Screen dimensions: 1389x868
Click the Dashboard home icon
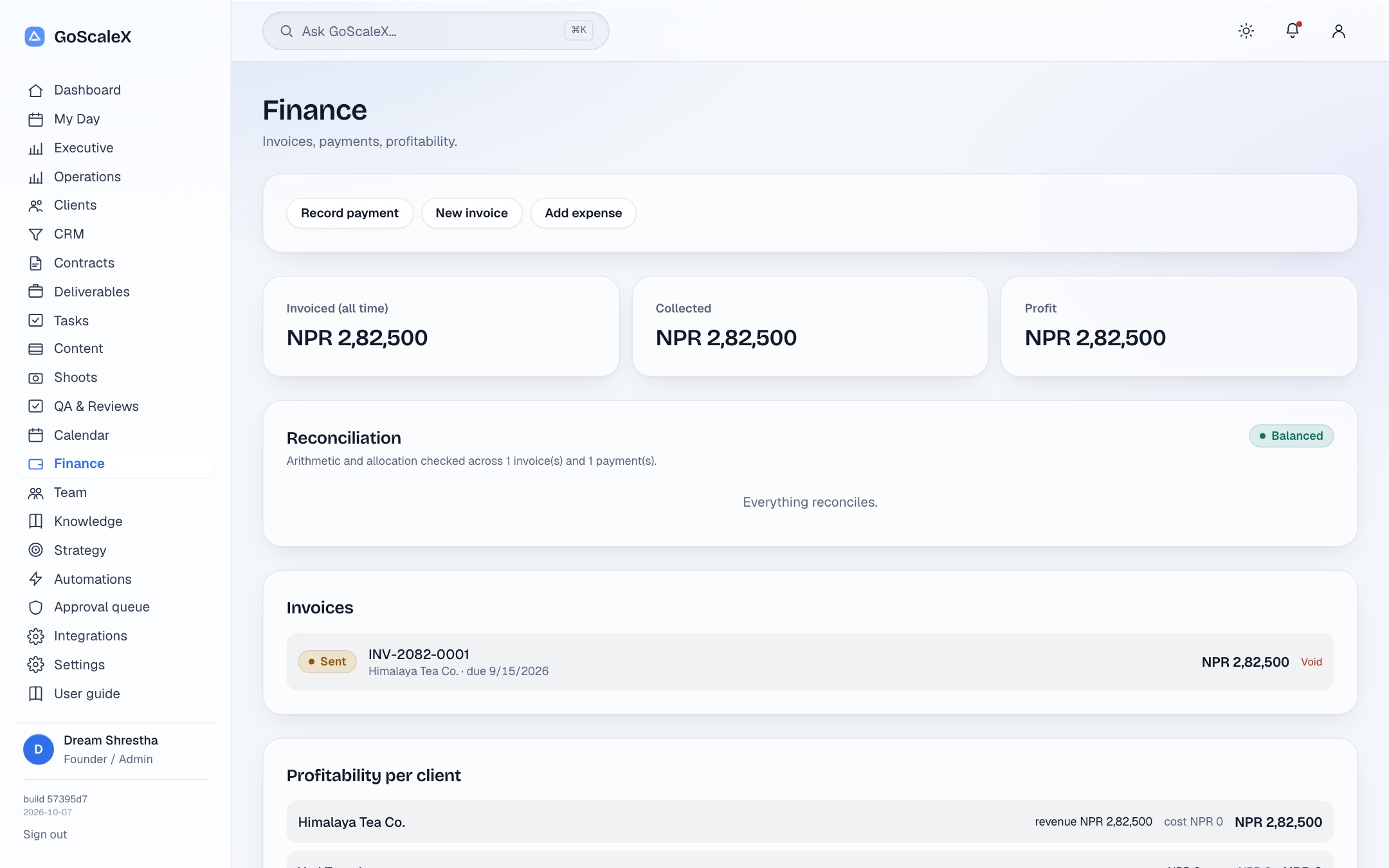click(x=36, y=91)
